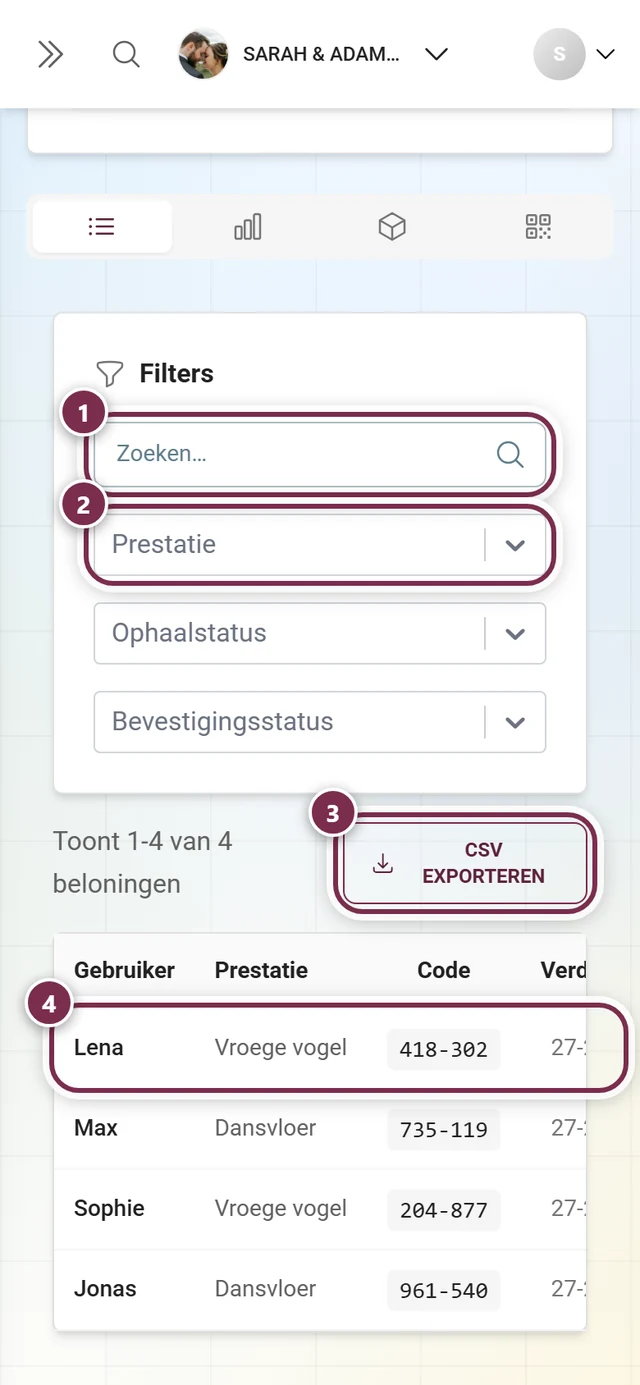This screenshot has height=1385, width=640.
Task: Switch to the list view tab
Action: 102,227
